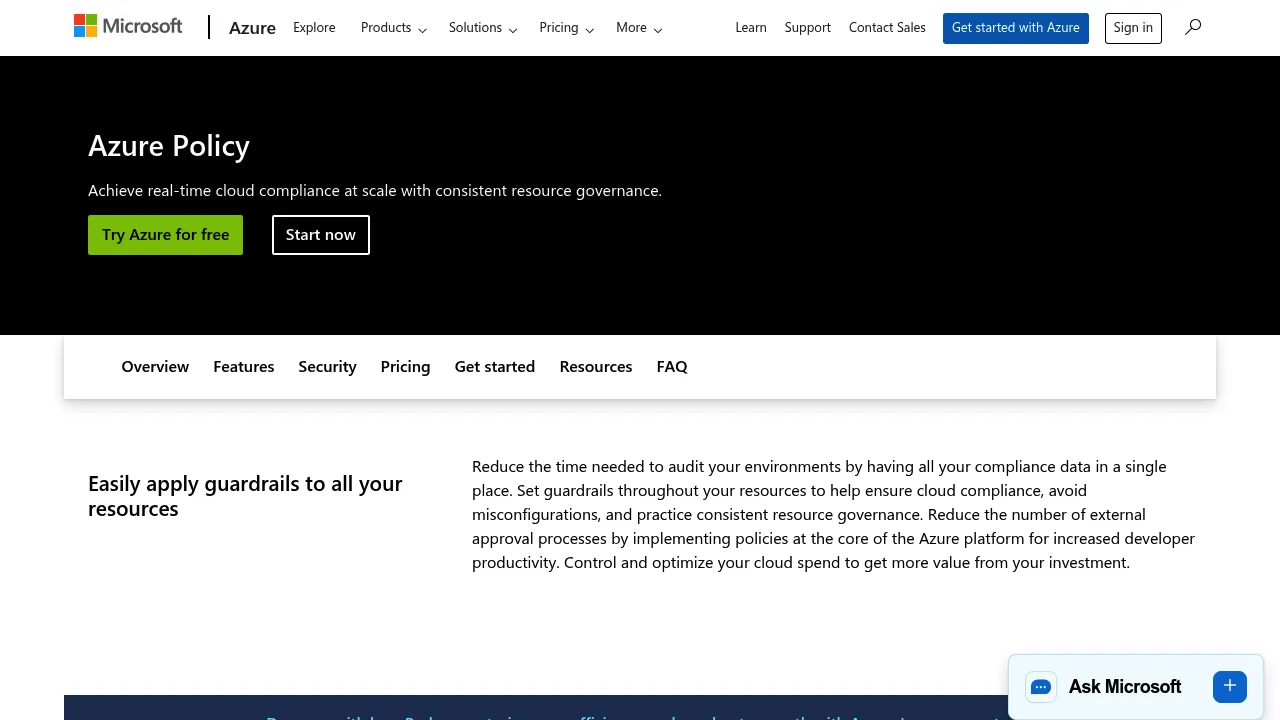This screenshot has height=720, width=1280.
Task: Click the Sign in button
Action: pos(1133,28)
